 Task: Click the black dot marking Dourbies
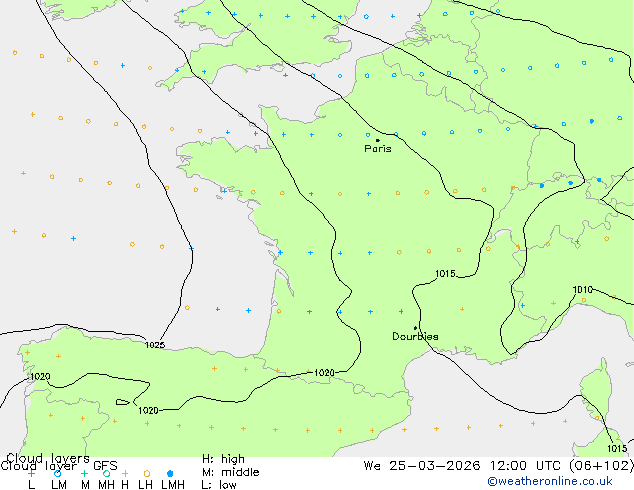[415, 328]
